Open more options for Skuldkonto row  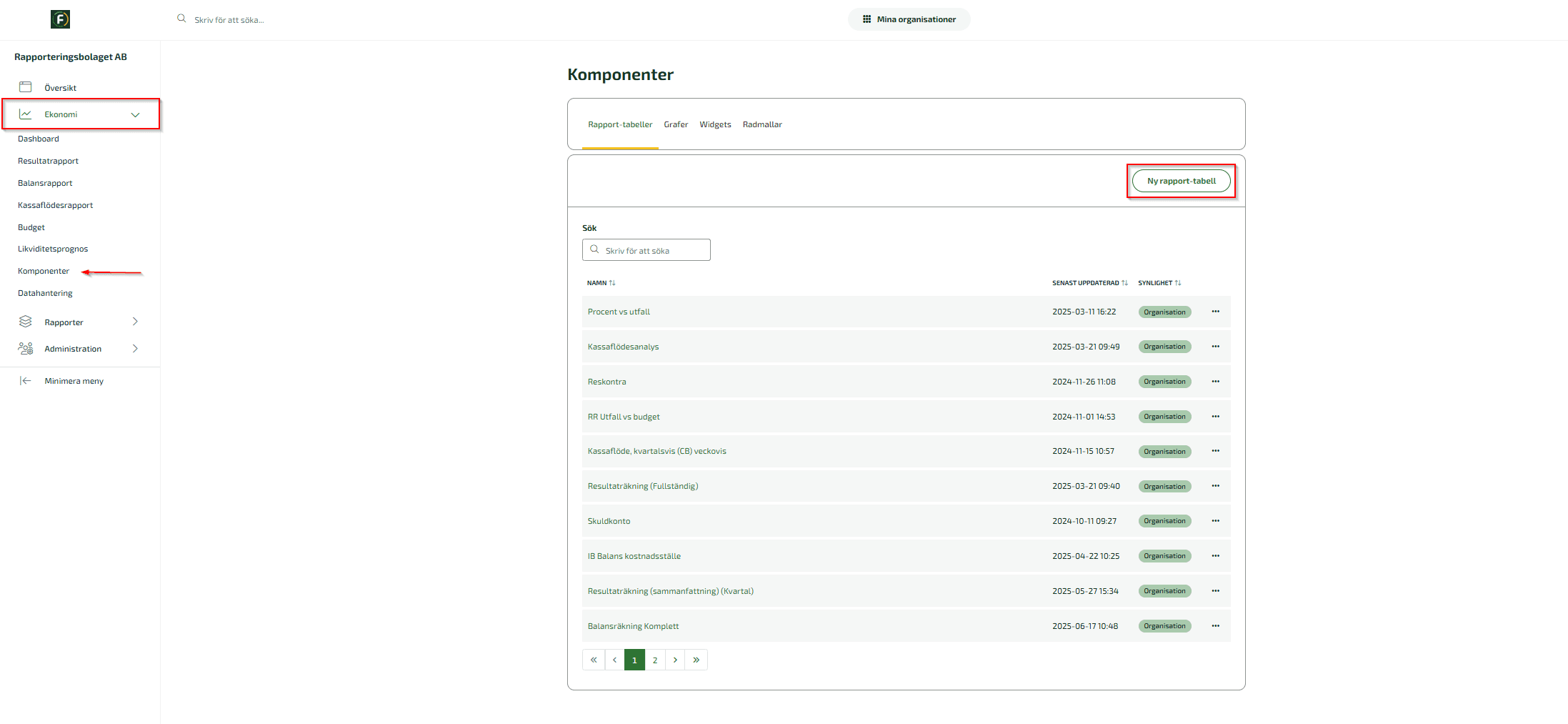[1216, 521]
